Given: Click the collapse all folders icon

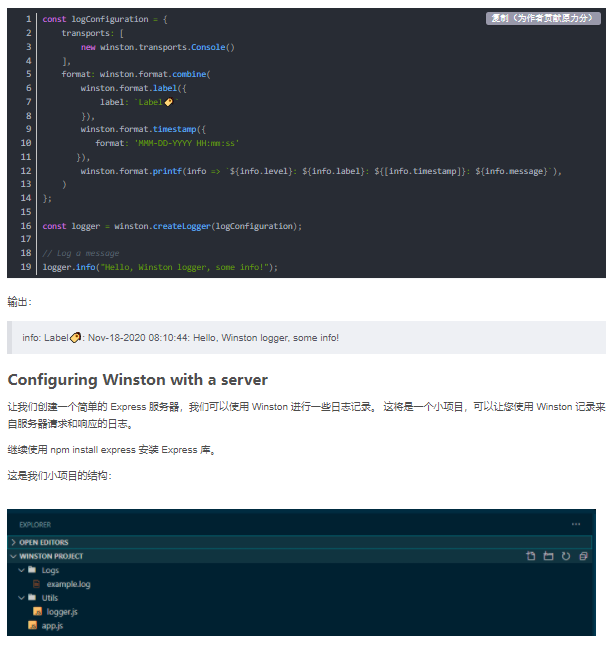Looking at the screenshot, I should 583,556.
